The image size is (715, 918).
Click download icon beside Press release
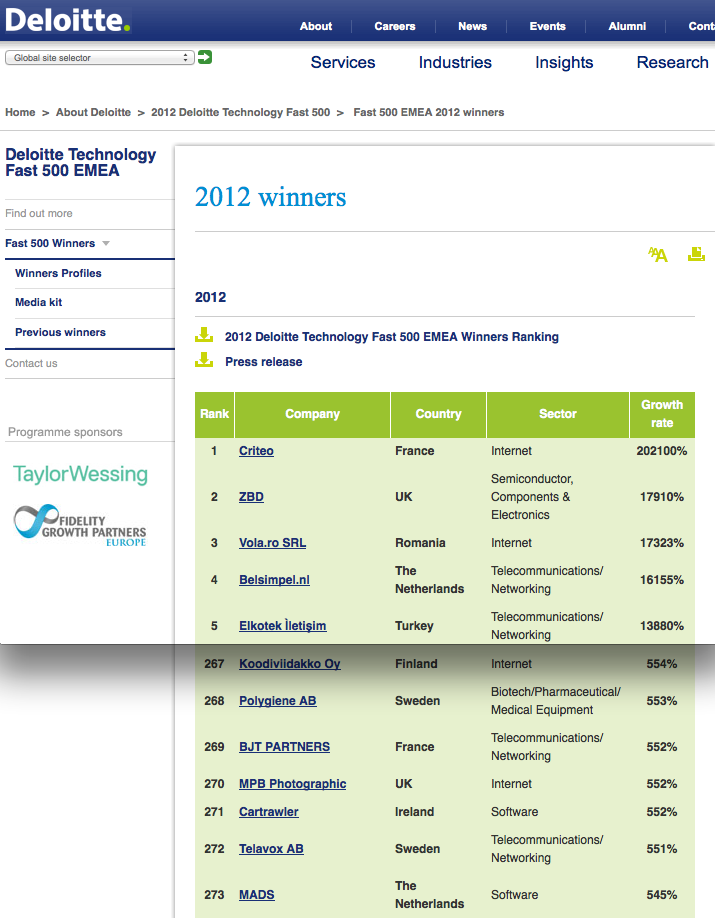point(204,360)
